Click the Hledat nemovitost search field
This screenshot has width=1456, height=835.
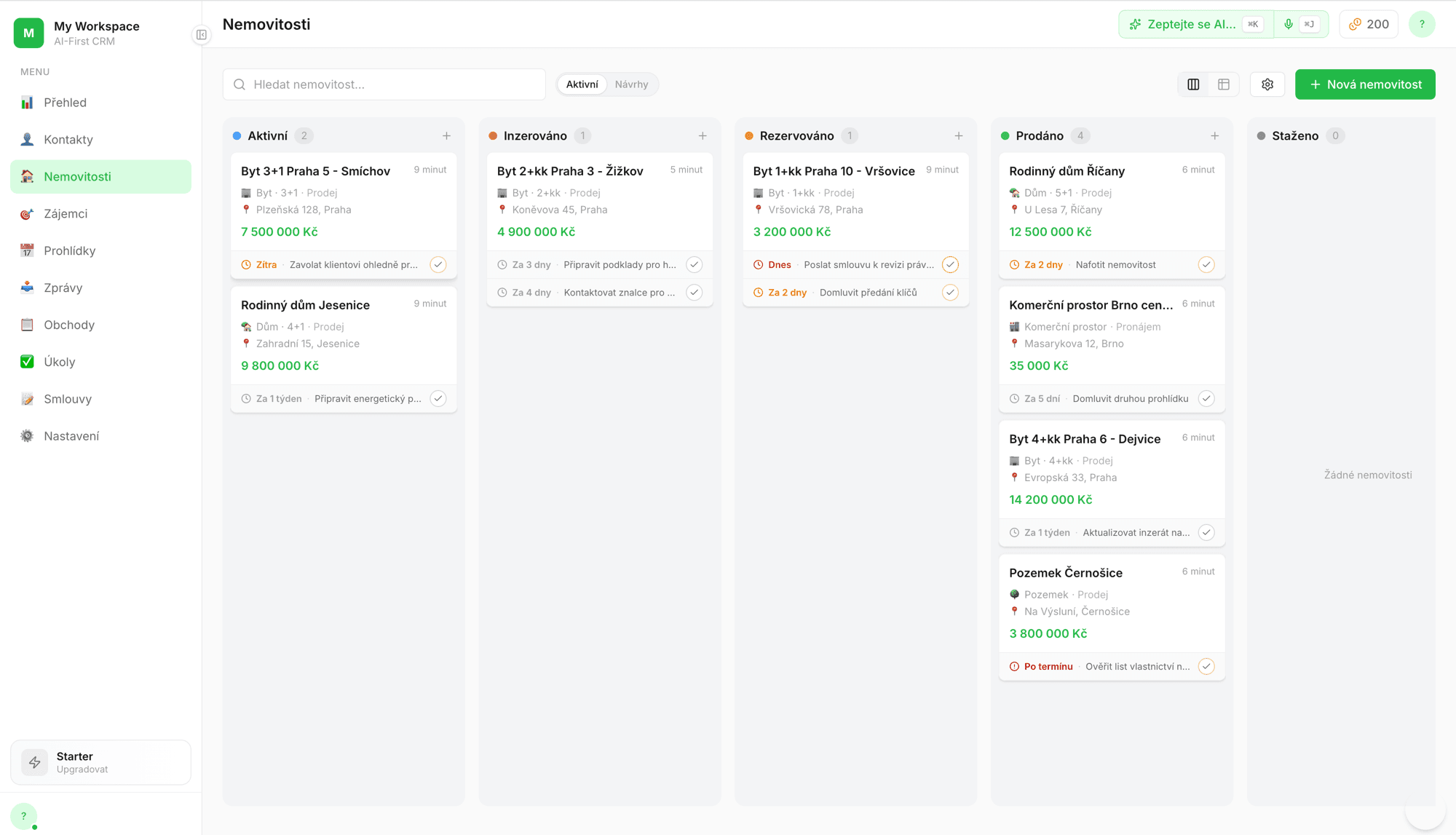(384, 84)
